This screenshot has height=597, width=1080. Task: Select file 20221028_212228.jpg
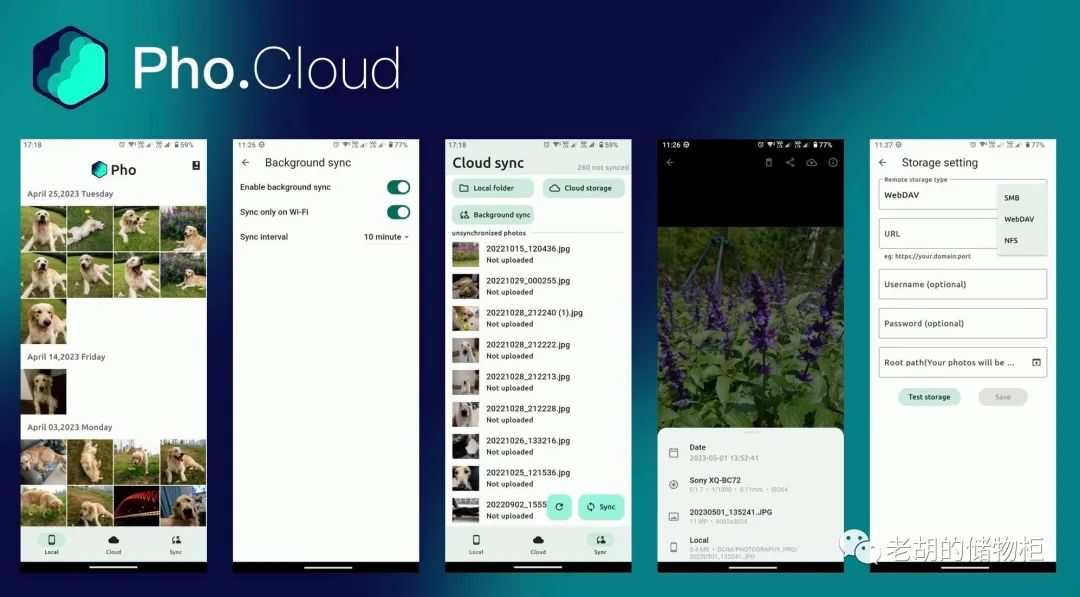tap(538, 414)
